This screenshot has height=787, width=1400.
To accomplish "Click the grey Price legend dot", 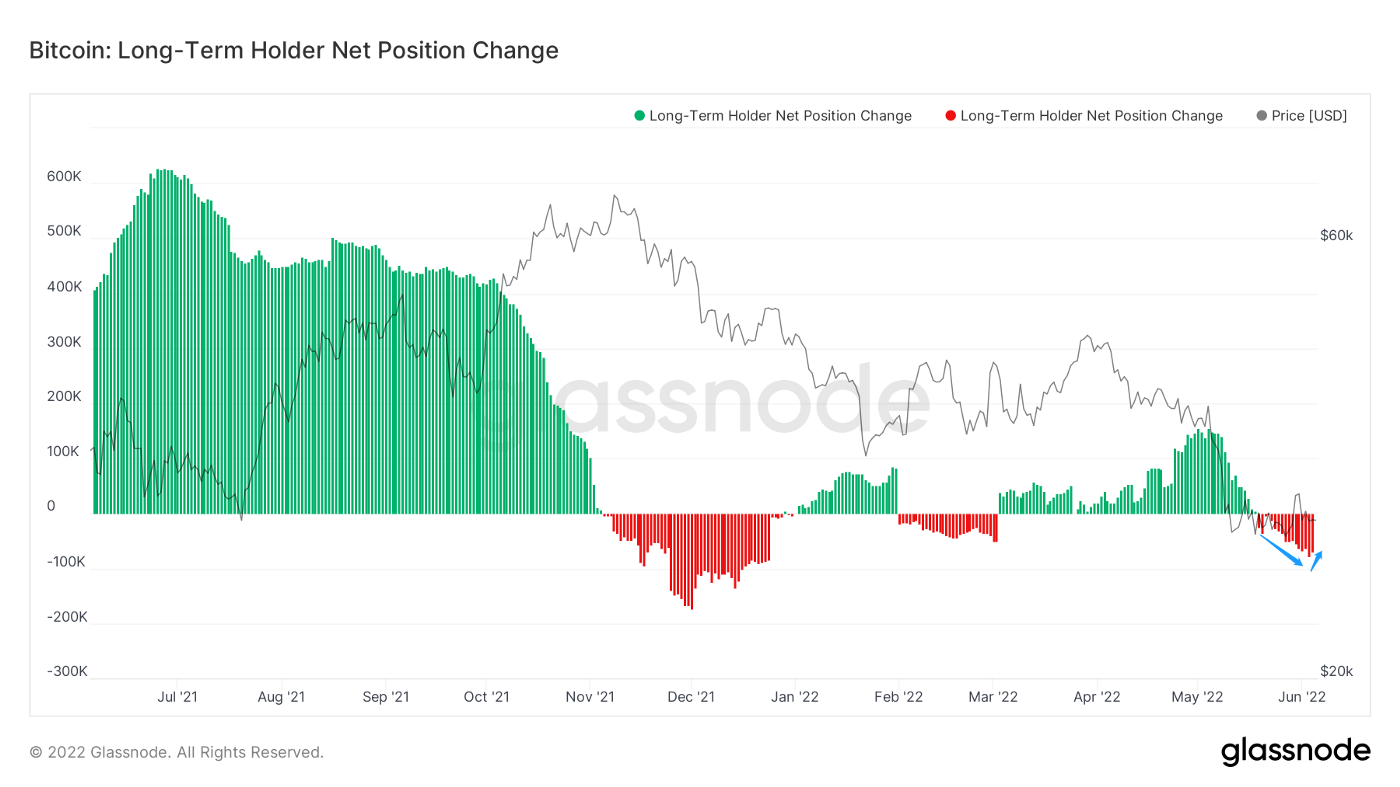I will (x=1262, y=116).
